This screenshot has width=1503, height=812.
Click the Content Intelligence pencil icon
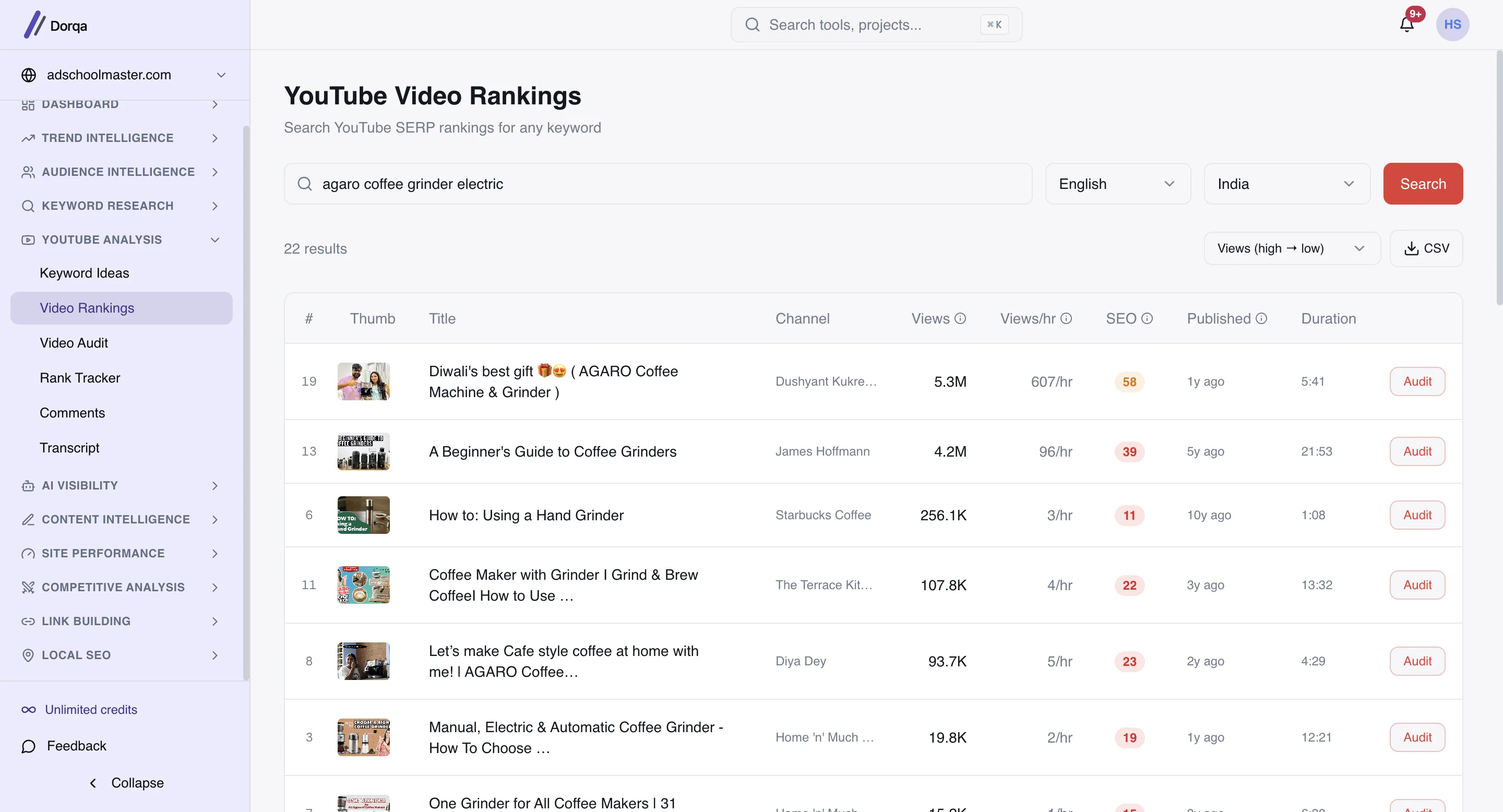[28, 520]
